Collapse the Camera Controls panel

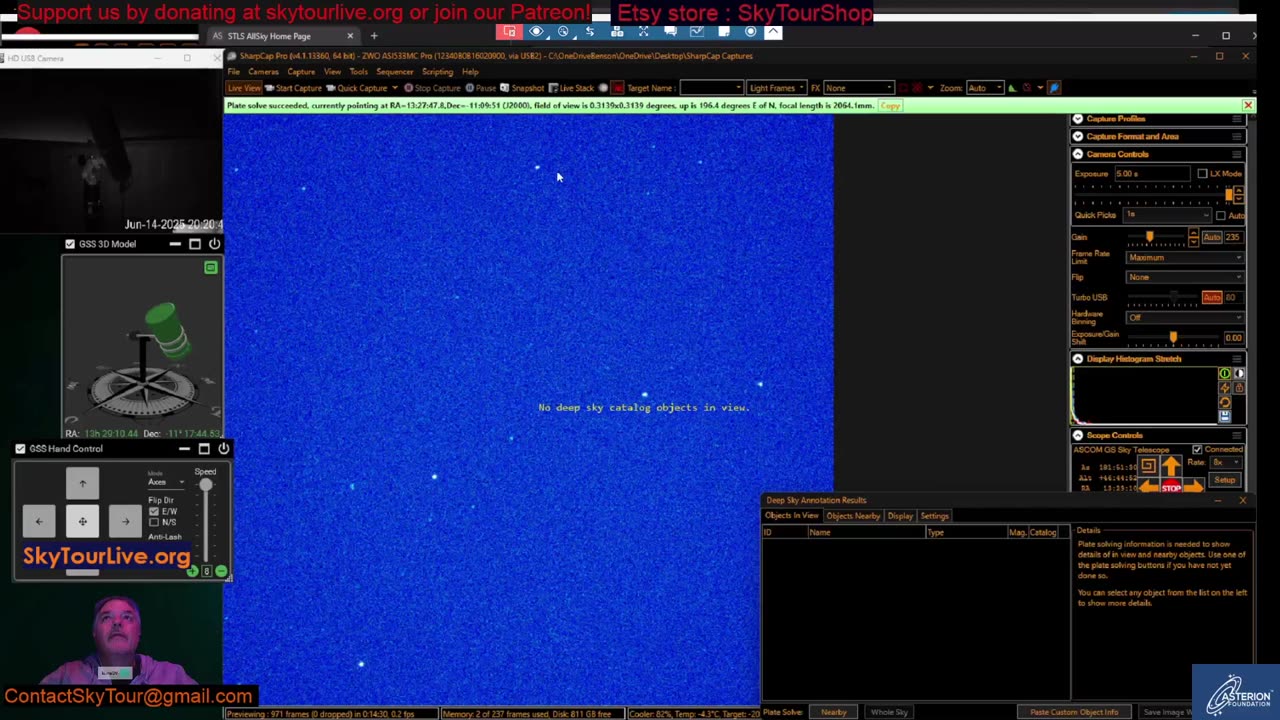point(1077,154)
